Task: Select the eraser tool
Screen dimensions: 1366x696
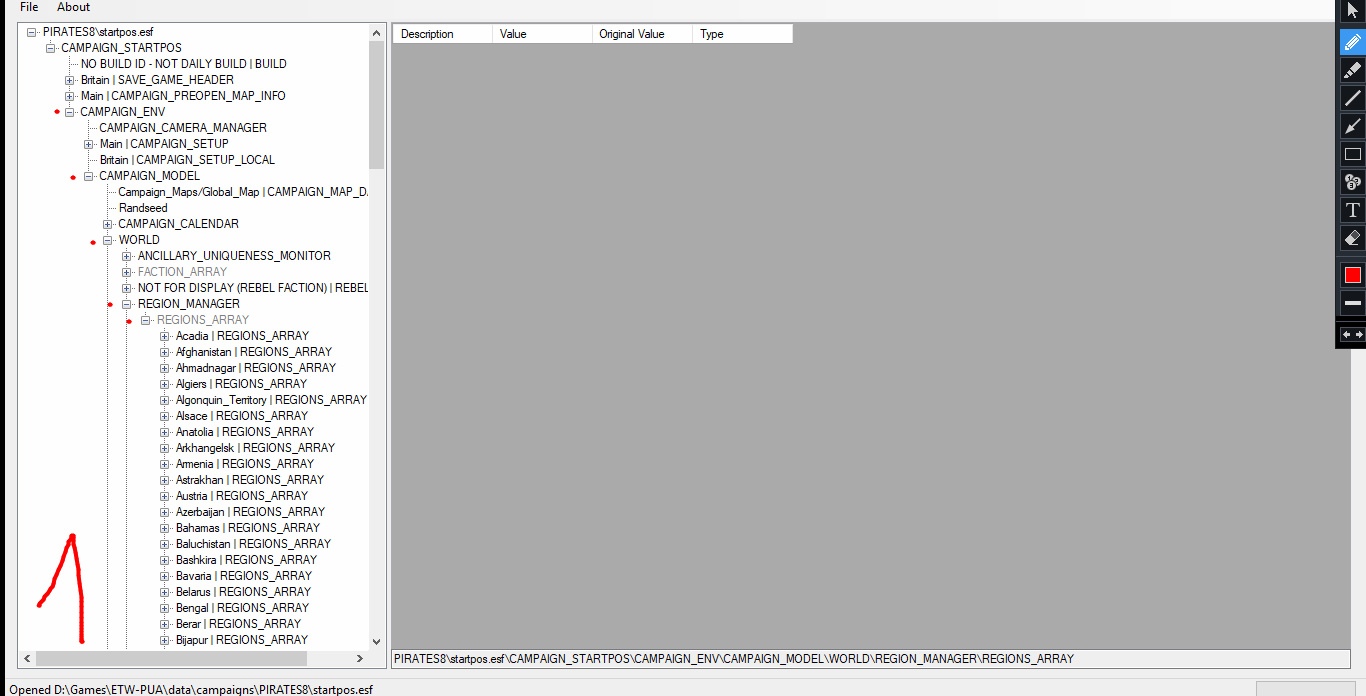Action: (1352, 238)
